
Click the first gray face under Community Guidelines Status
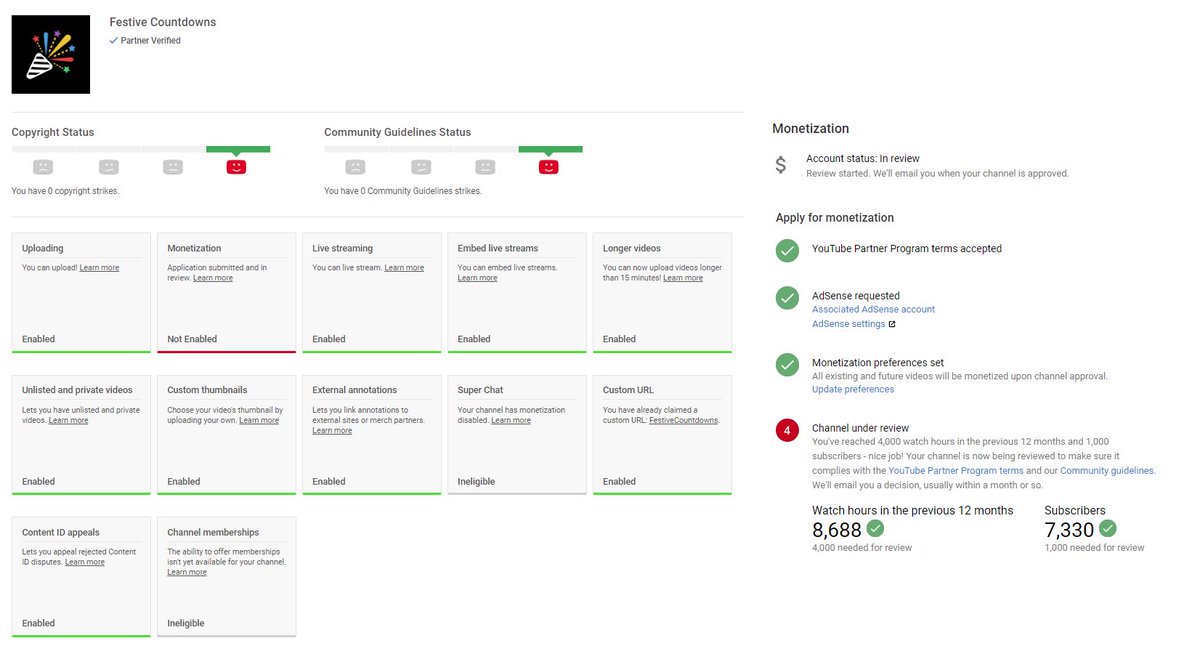tap(355, 167)
